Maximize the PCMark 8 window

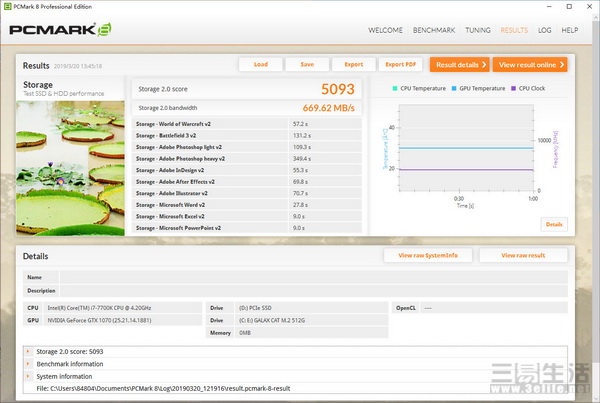[569, 7]
